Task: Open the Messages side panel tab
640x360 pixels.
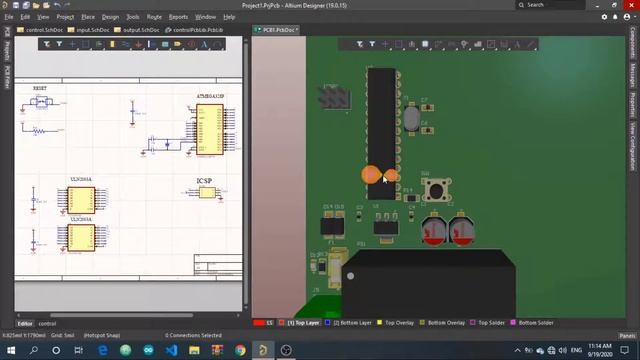Action: 633,75
